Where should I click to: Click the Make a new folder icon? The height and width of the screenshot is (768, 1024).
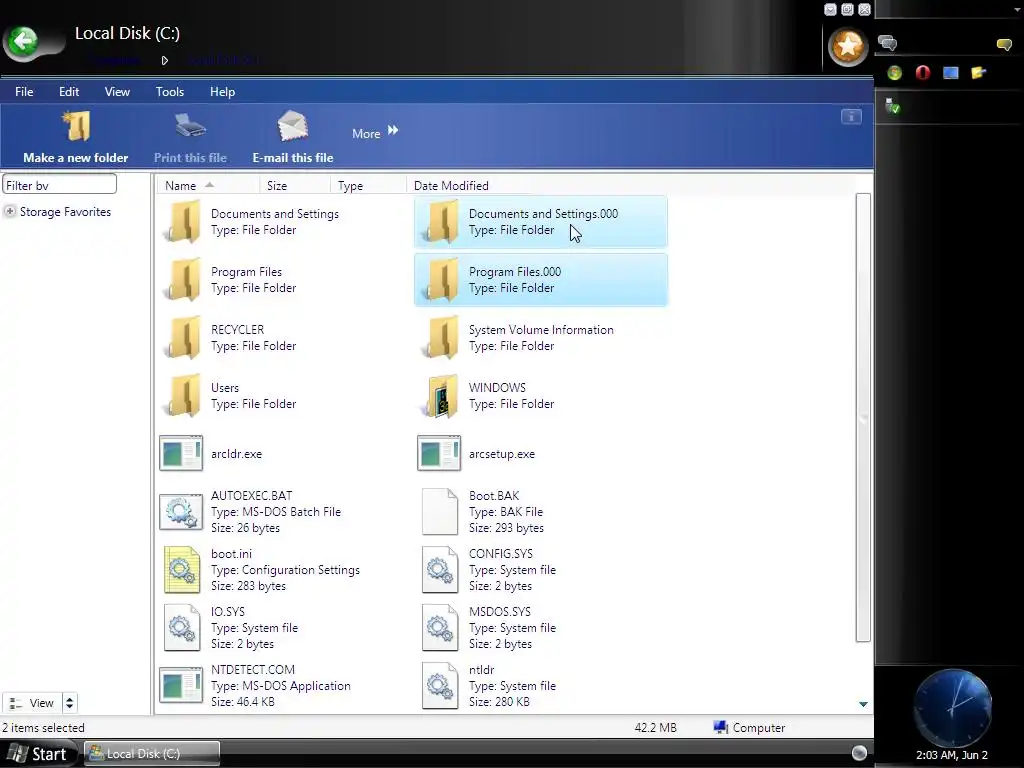pos(77,126)
